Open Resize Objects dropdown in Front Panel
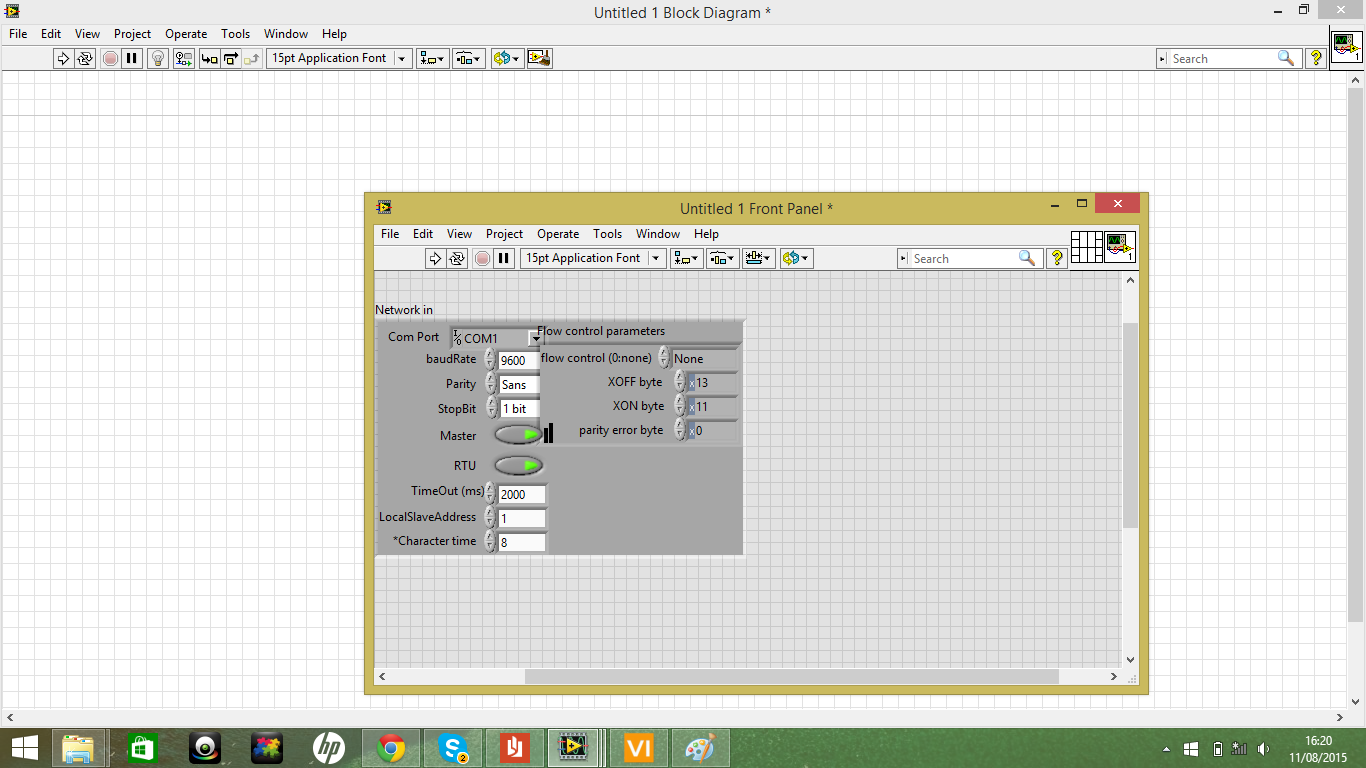Viewport: 1366px width, 768px height. pos(758,258)
